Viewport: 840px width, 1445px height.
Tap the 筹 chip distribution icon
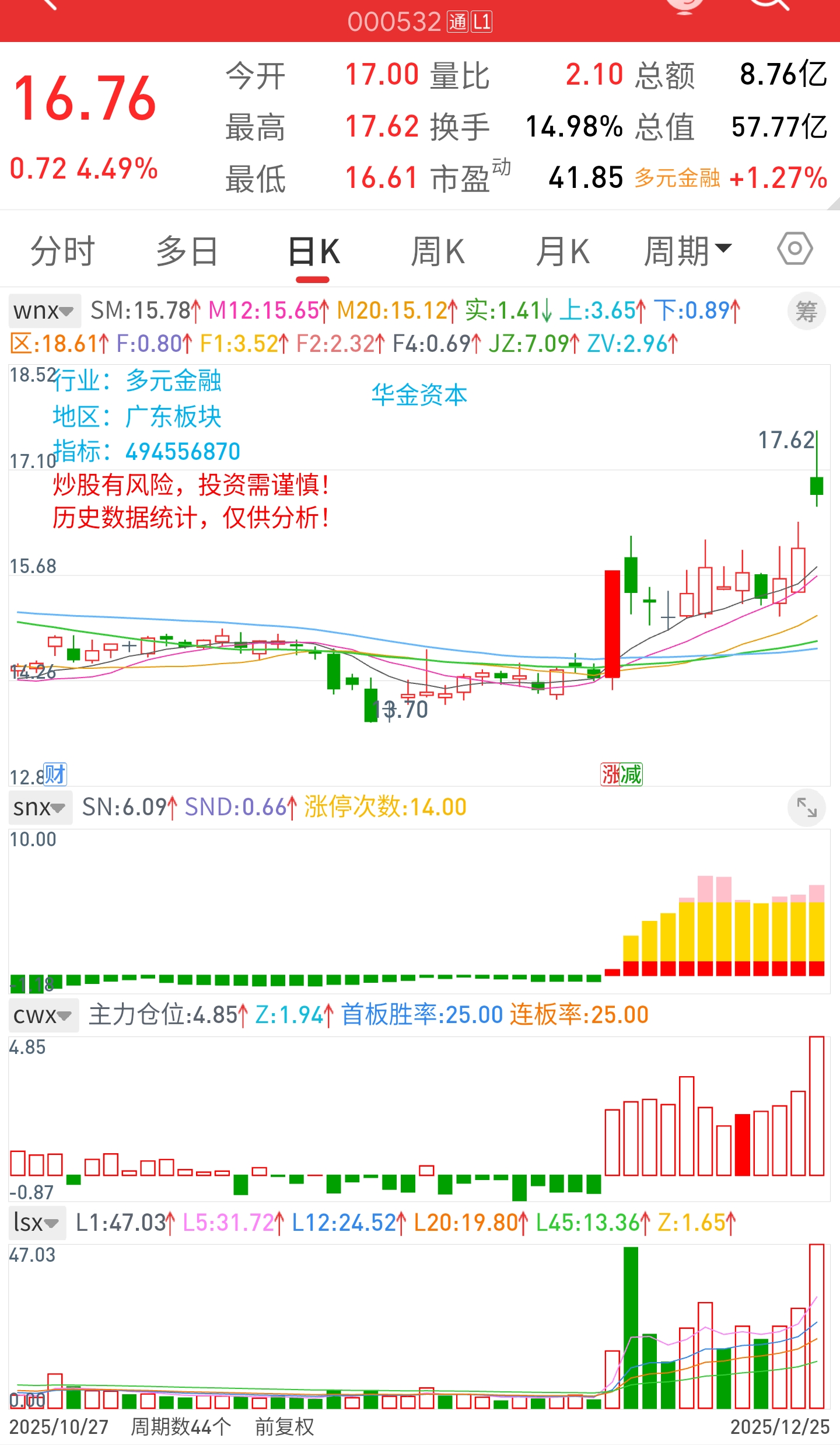point(807,311)
